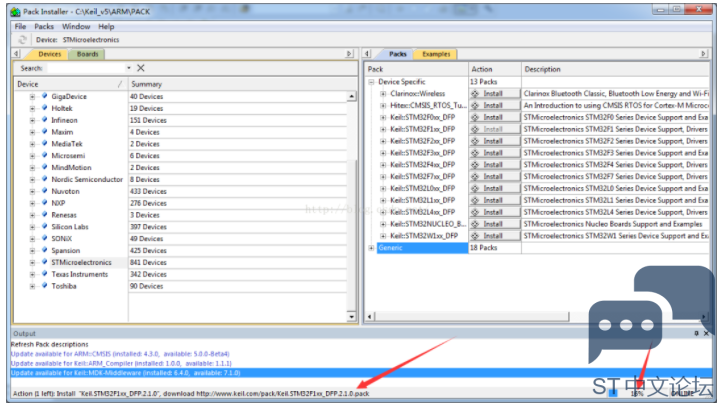This screenshot has height=410, width=726.
Task: Install the Hitex::CMSIS_RTOS_Tu pack
Action: coord(494,106)
